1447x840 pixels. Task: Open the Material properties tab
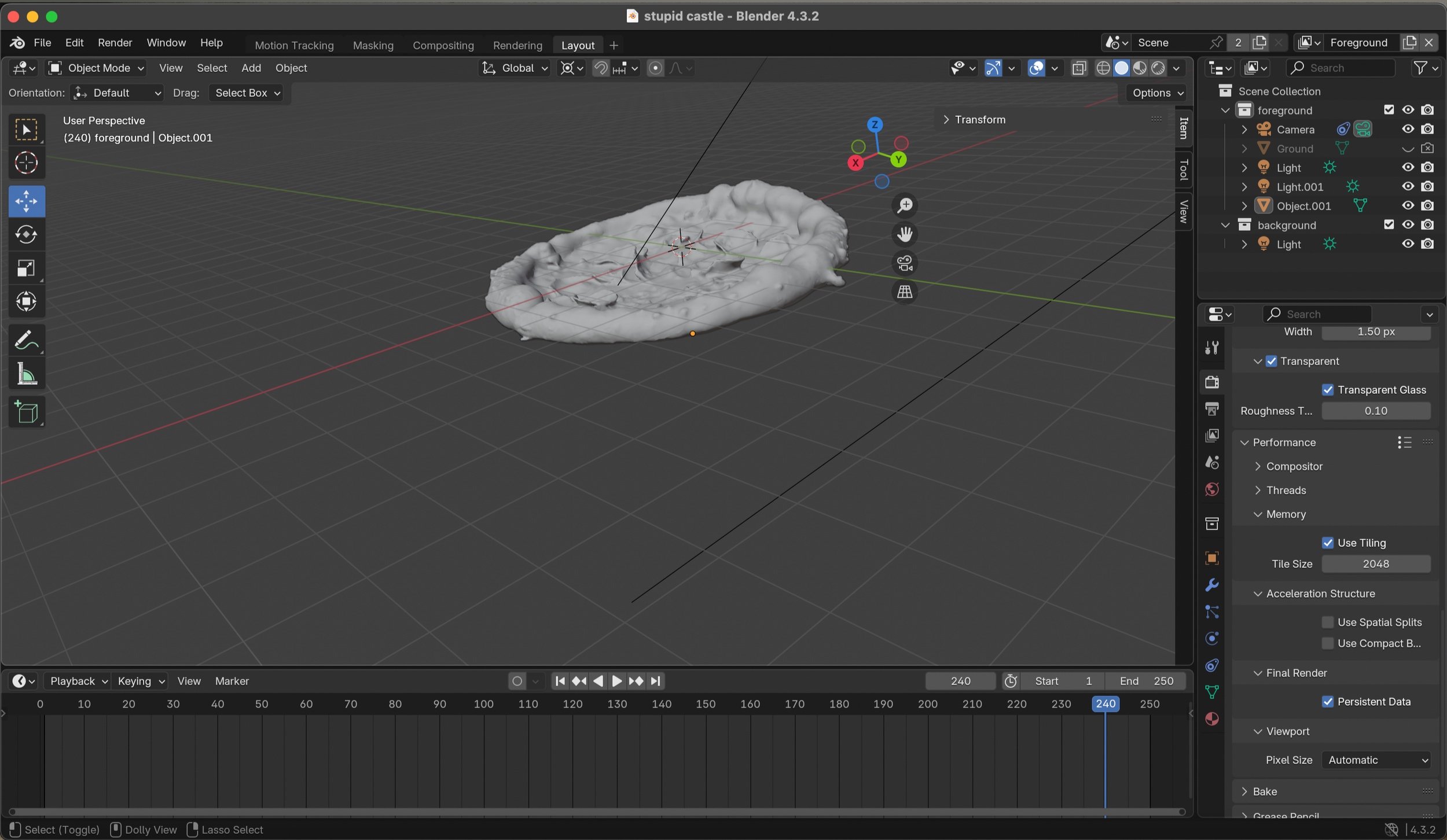(x=1212, y=719)
